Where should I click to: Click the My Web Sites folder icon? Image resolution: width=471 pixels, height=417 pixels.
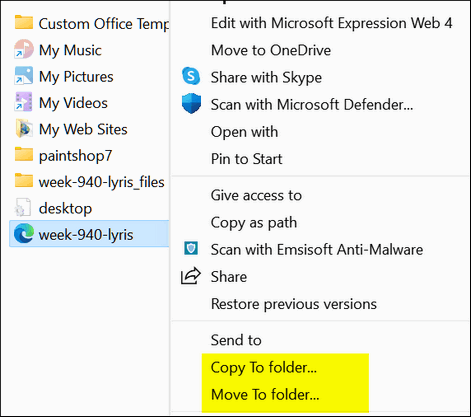pyautogui.click(x=24, y=128)
